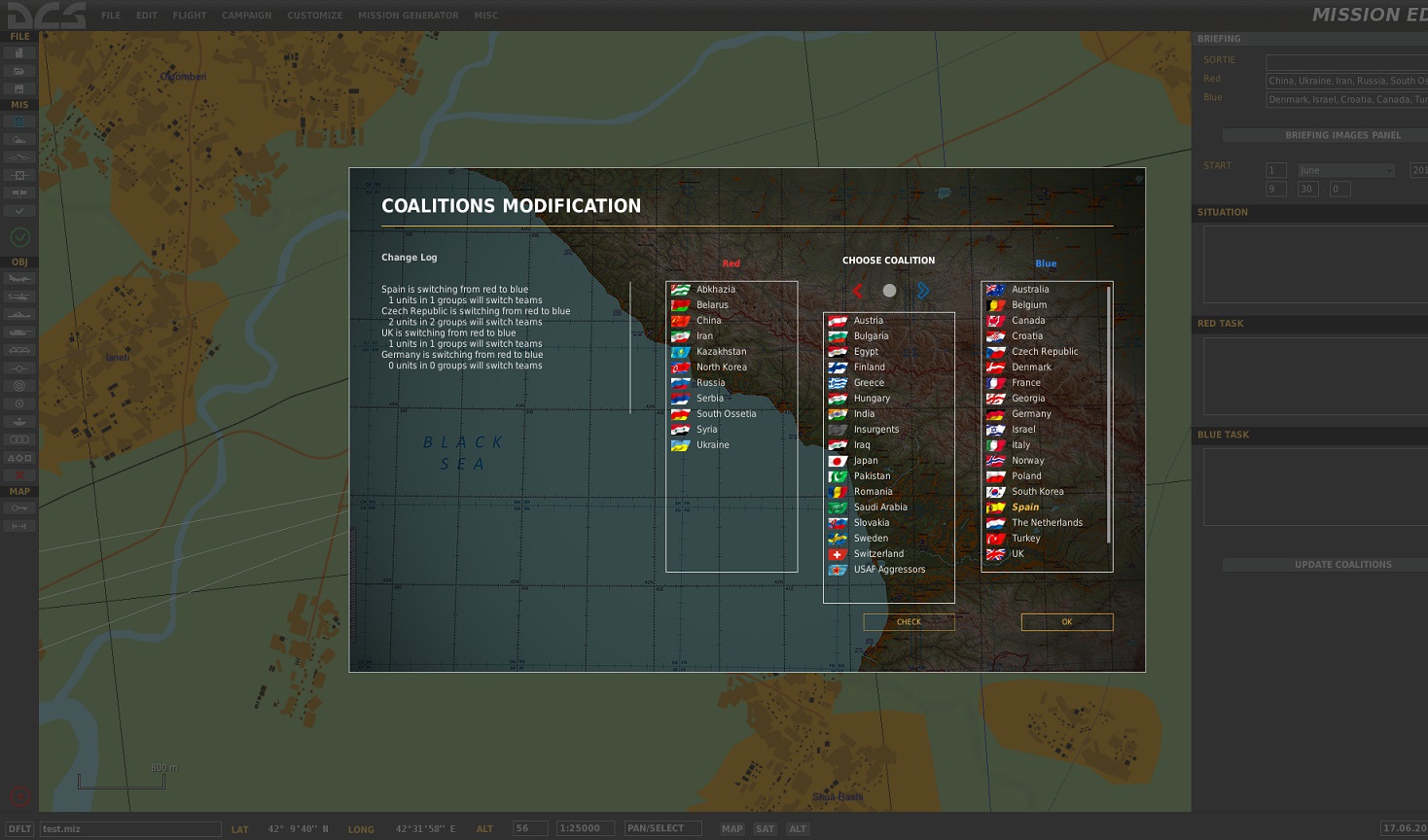Click the new mission file icon in sidebar
Screen dimensions: 1428x840
[19, 53]
